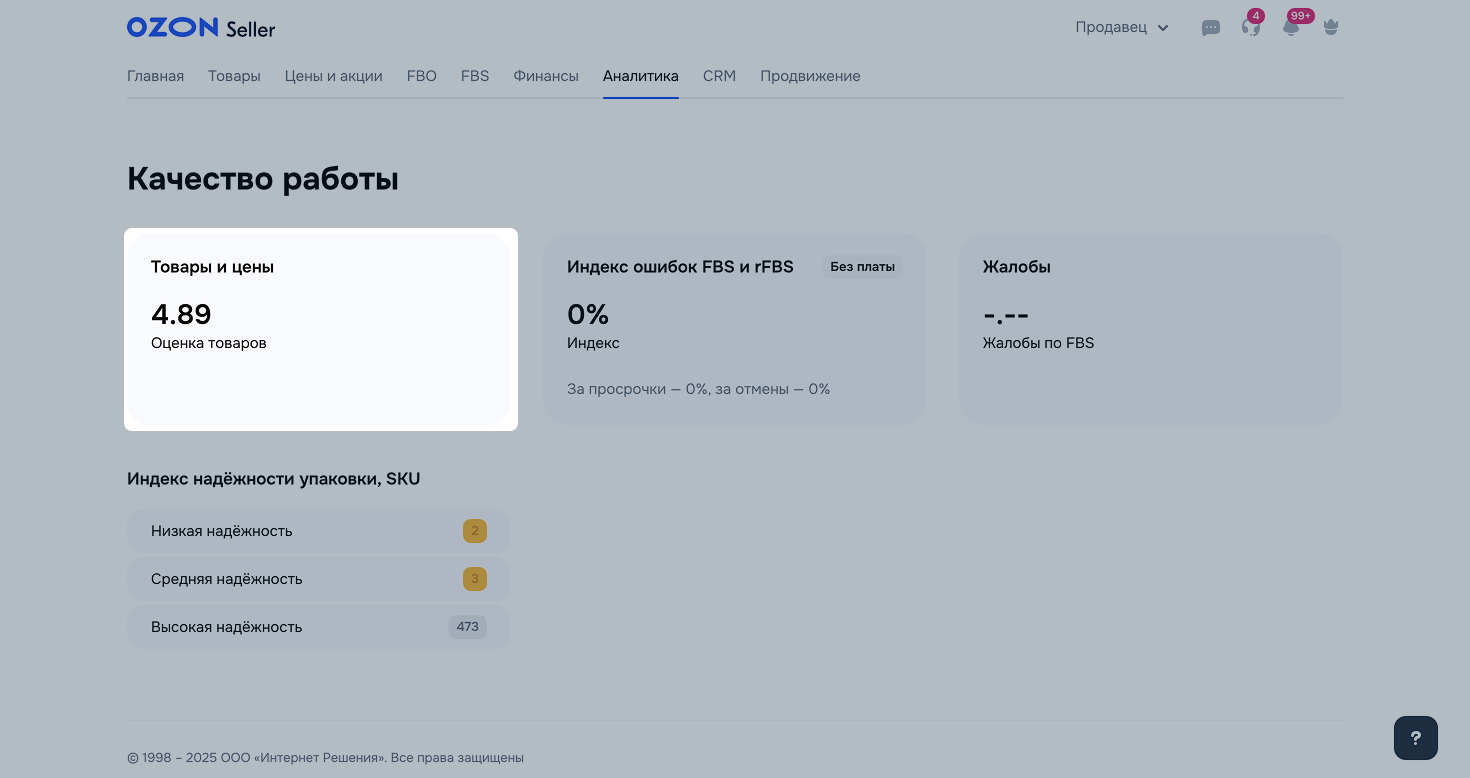Open the Индекс ошибок FBS и rFBS card
1470x778 pixels.
click(x=734, y=329)
